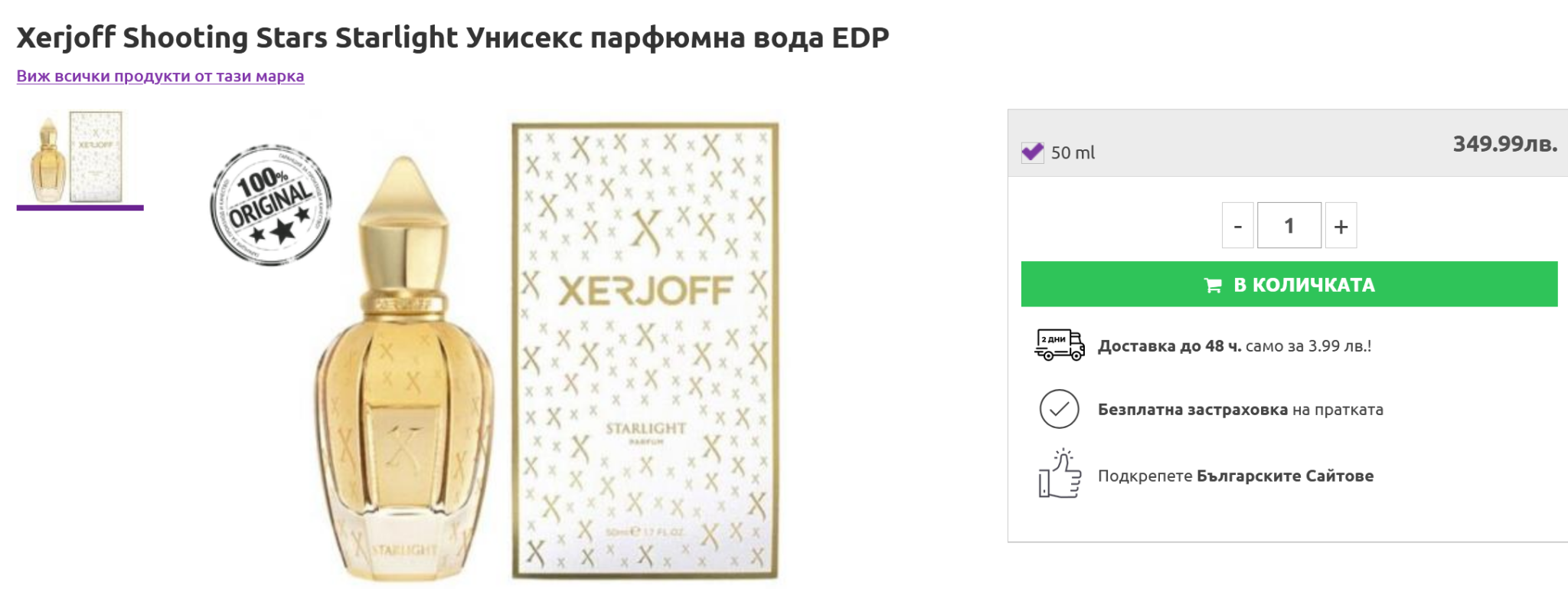Click the delivery truck icon
Viewport: 1568px width, 589px height.
click(1059, 345)
